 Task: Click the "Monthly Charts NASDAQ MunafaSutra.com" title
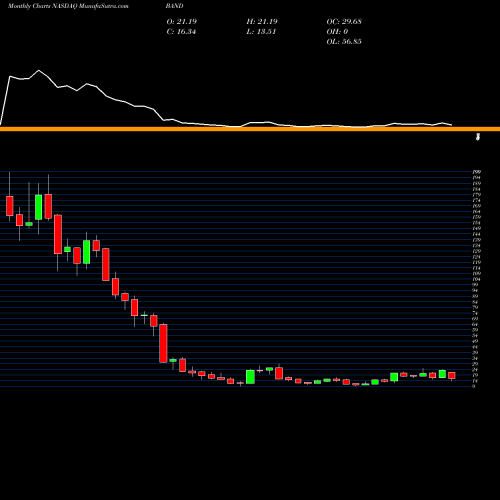click(68, 6)
